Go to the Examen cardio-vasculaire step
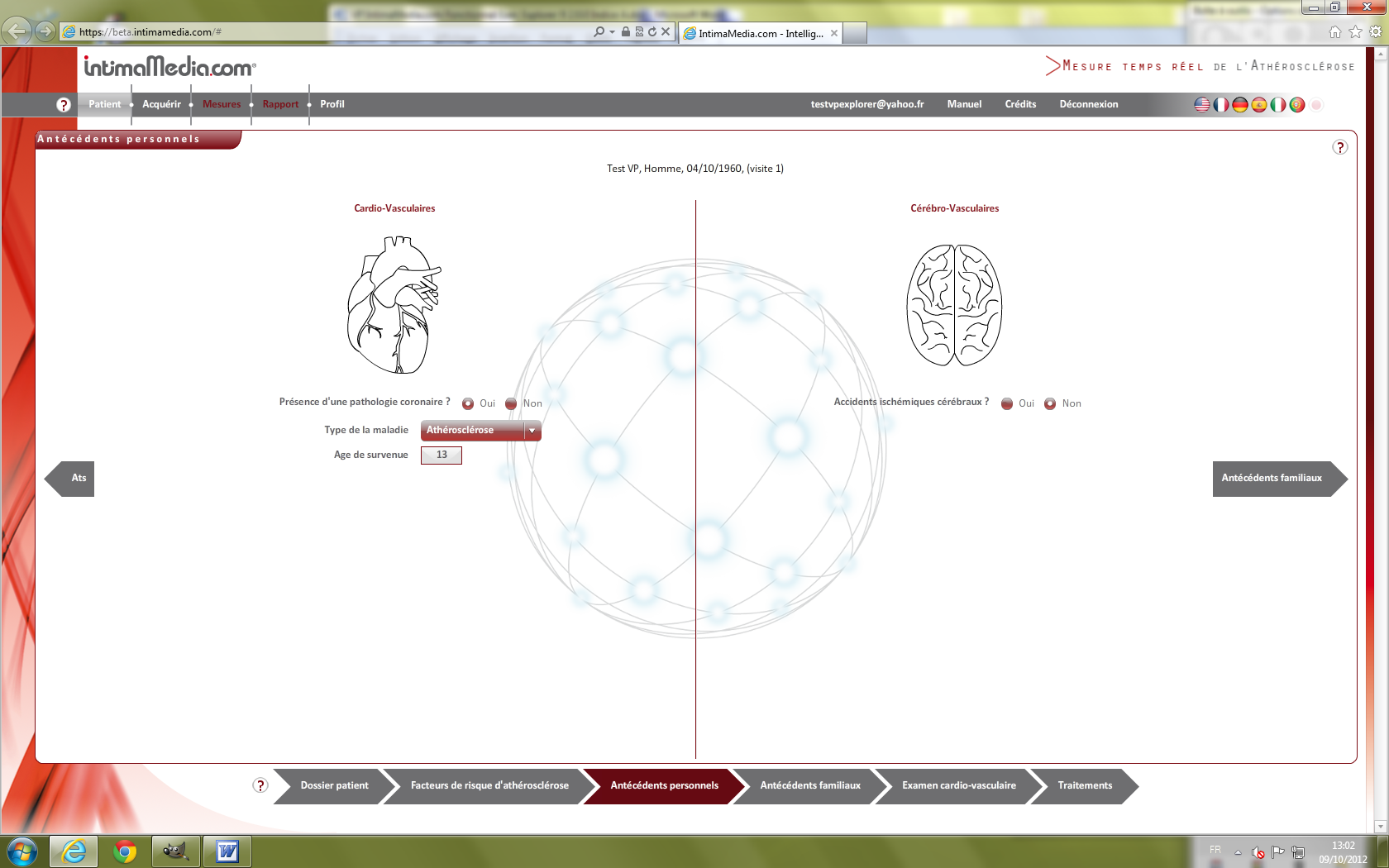This screenshot has width=1389, height=868. pyautogui.click(x=958, y=785)
